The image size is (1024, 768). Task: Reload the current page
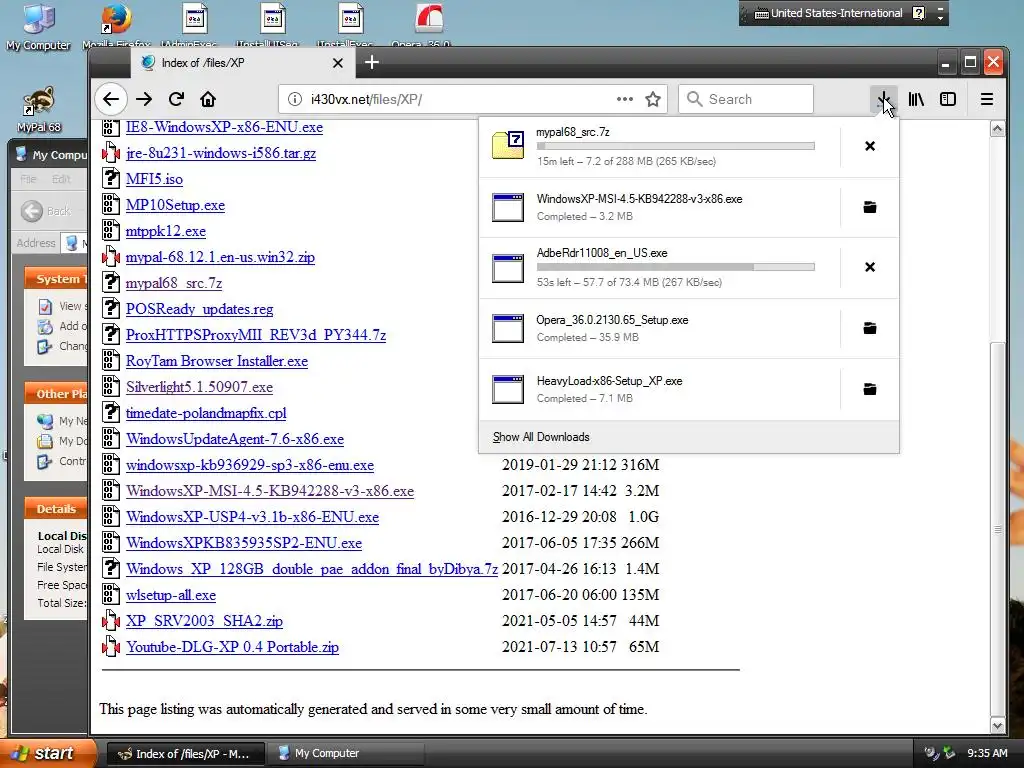click(176, 99)
